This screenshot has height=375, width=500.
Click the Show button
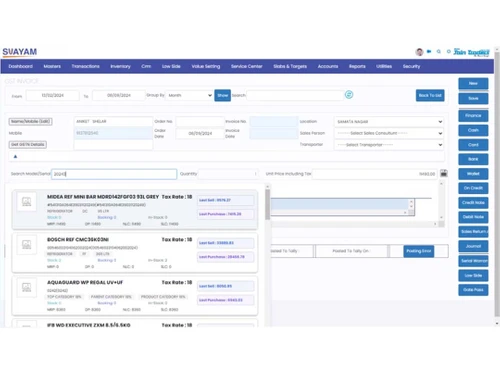(x=223, y=95)
